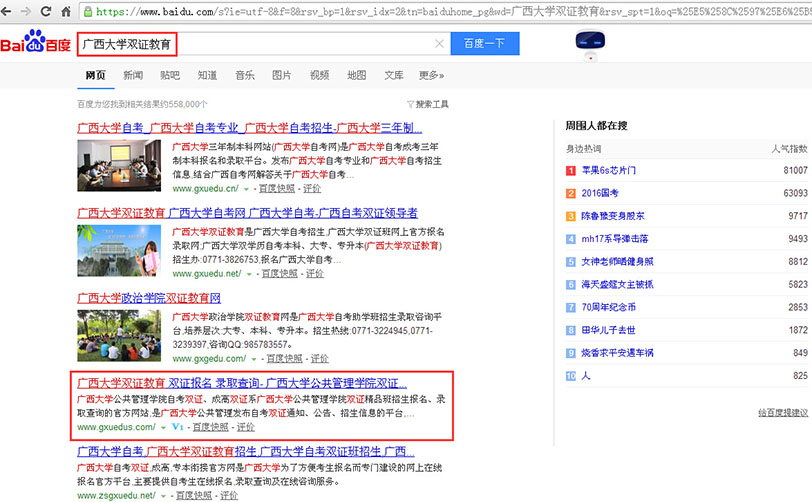The width and height of the screenshot is (812, 502).
Task: Open 百度快照 for www.gxuedus.com result
Action: [x=211, y=427]
